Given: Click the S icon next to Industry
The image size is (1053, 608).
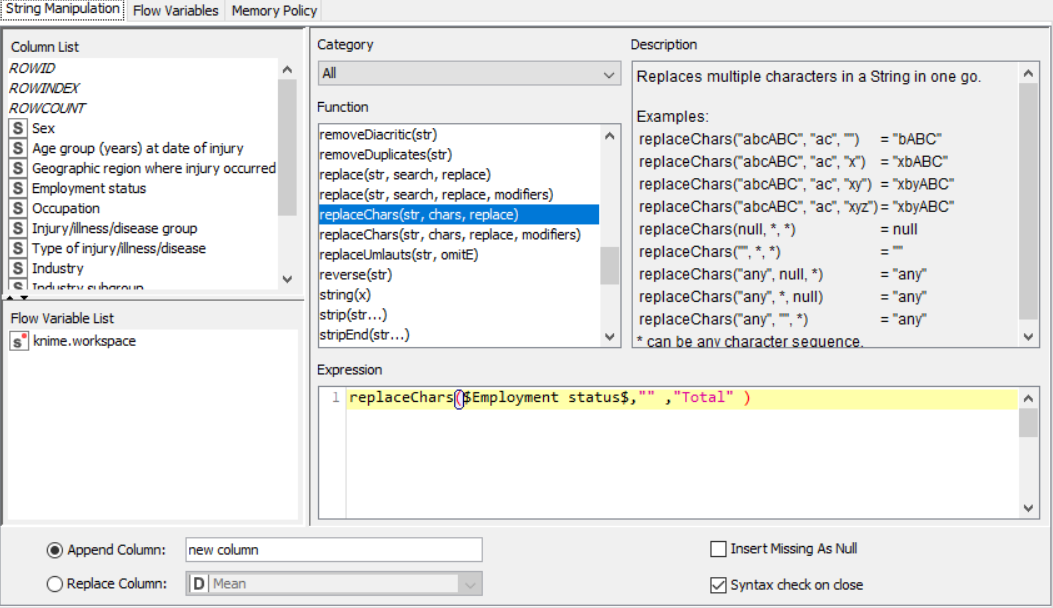Looking at the screenshot, I should pos(17,269).
